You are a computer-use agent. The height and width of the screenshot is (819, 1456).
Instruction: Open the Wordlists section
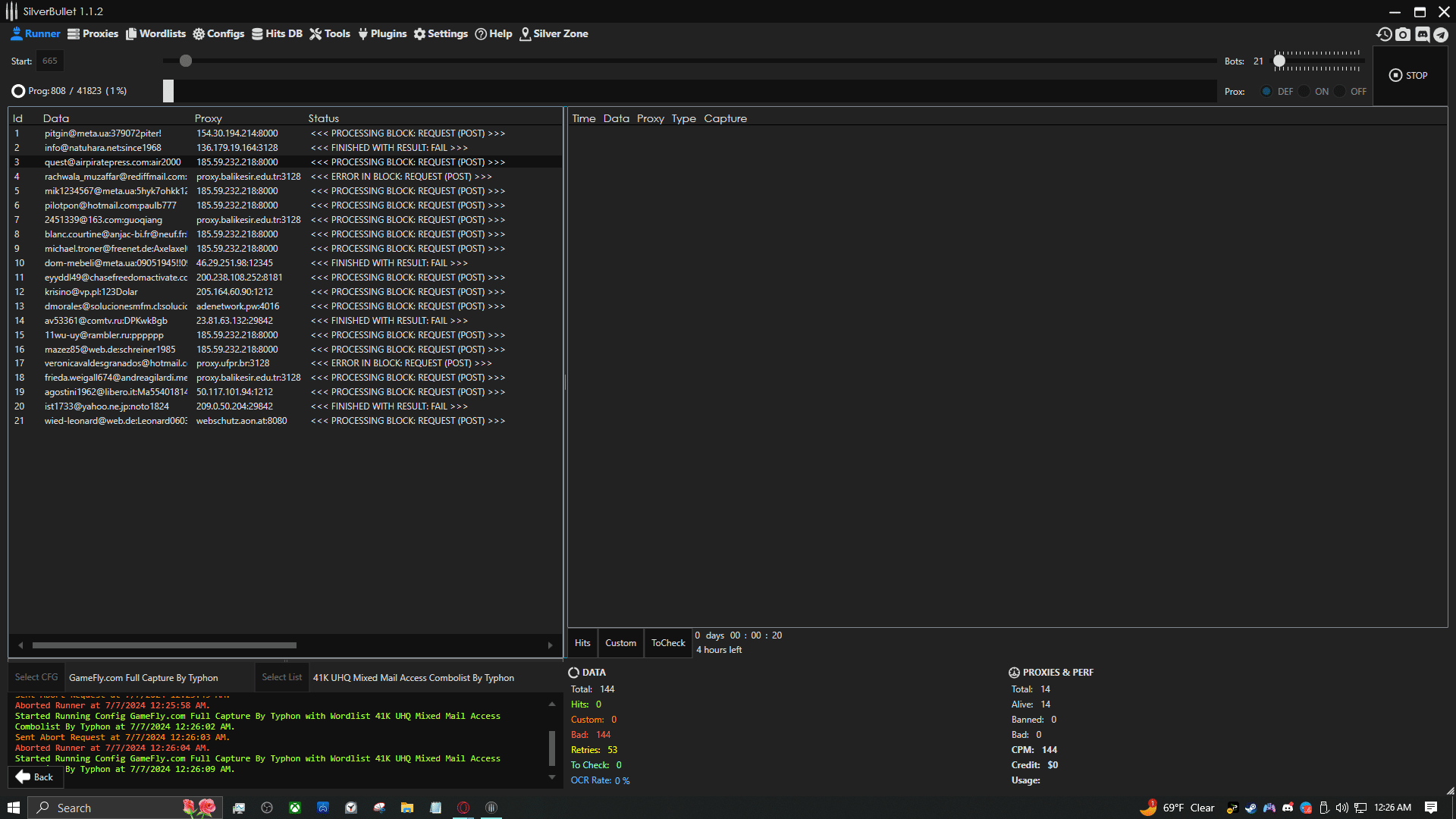pos(155,33)
